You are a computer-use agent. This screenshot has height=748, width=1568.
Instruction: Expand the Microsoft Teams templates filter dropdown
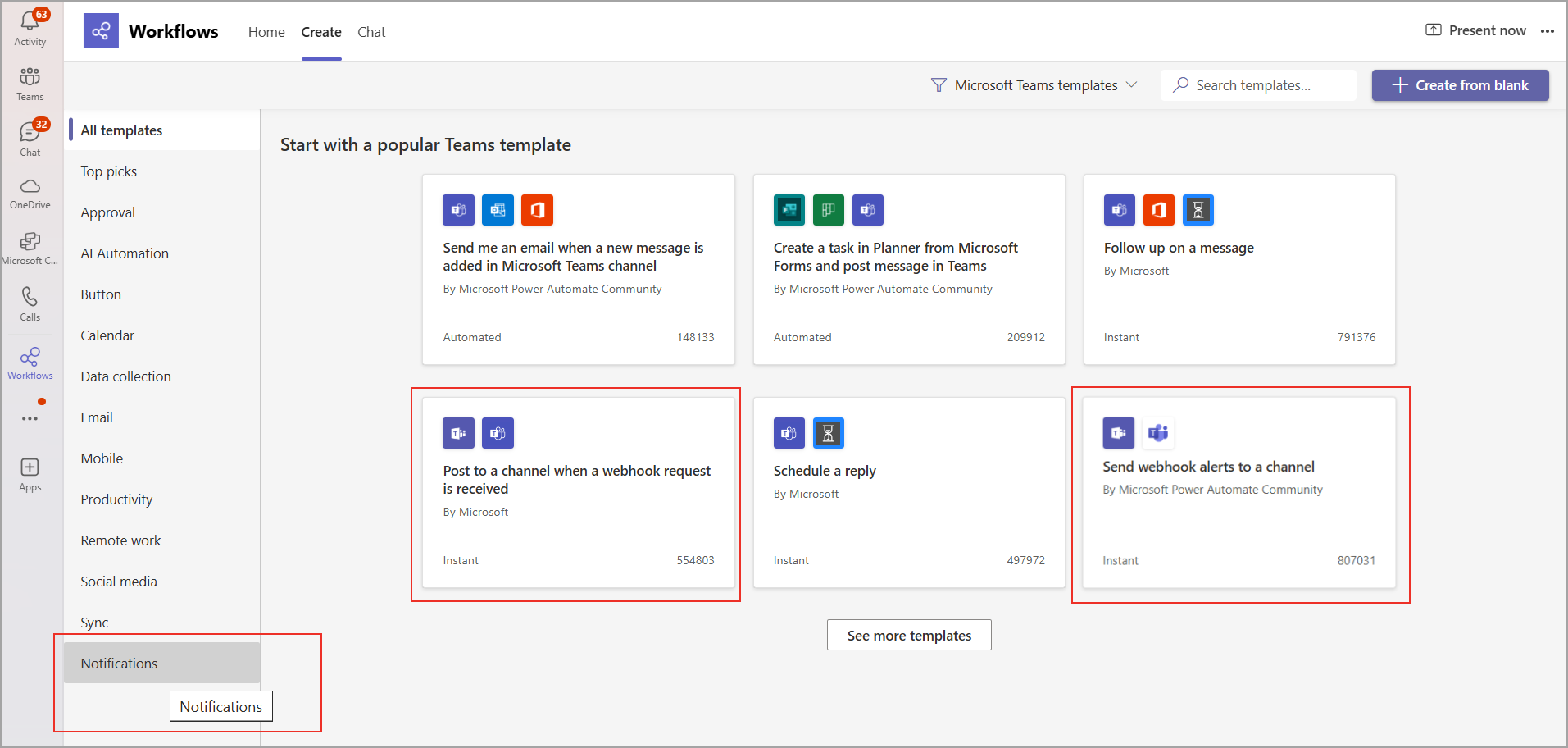[1034, 85]
